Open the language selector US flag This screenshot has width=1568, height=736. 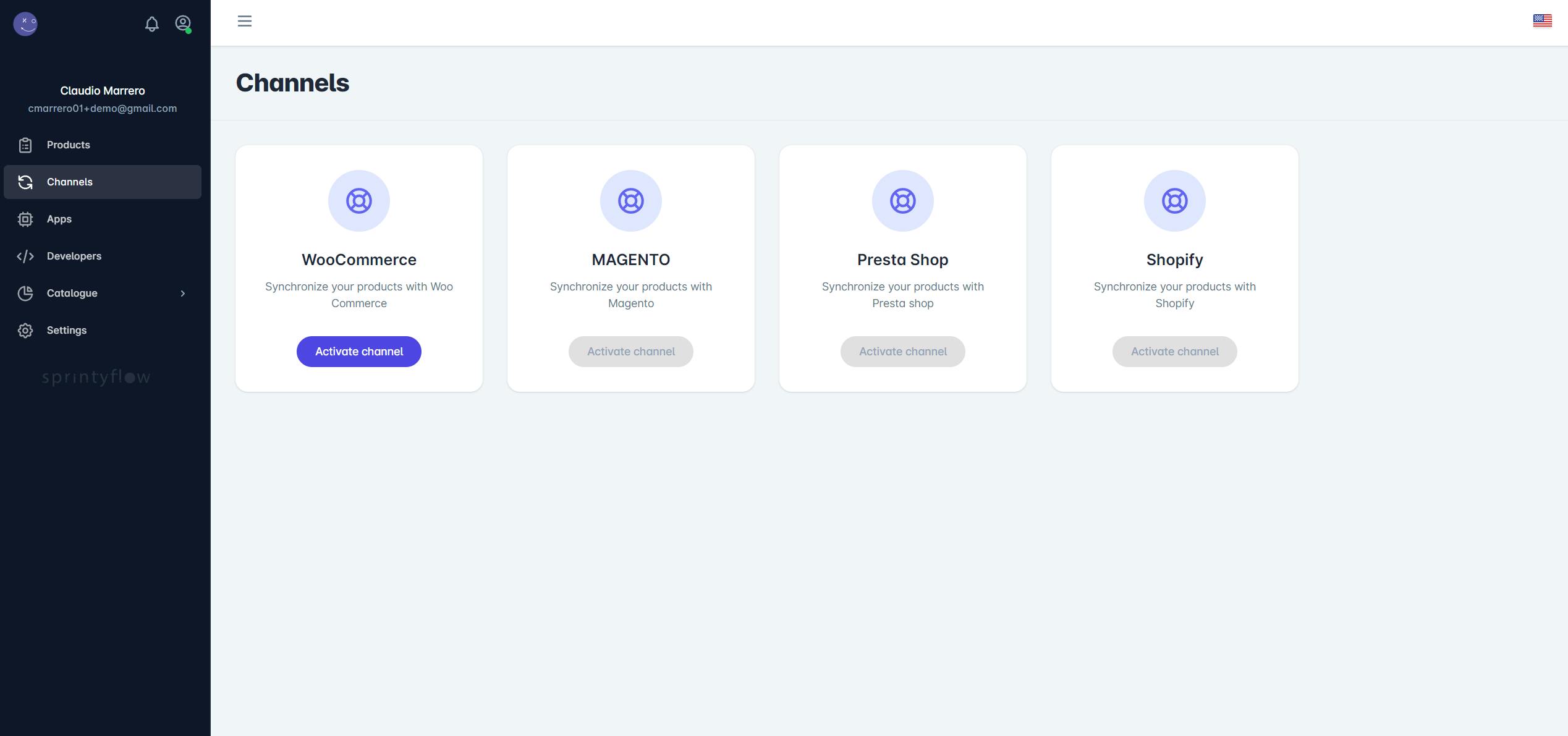1542,21
